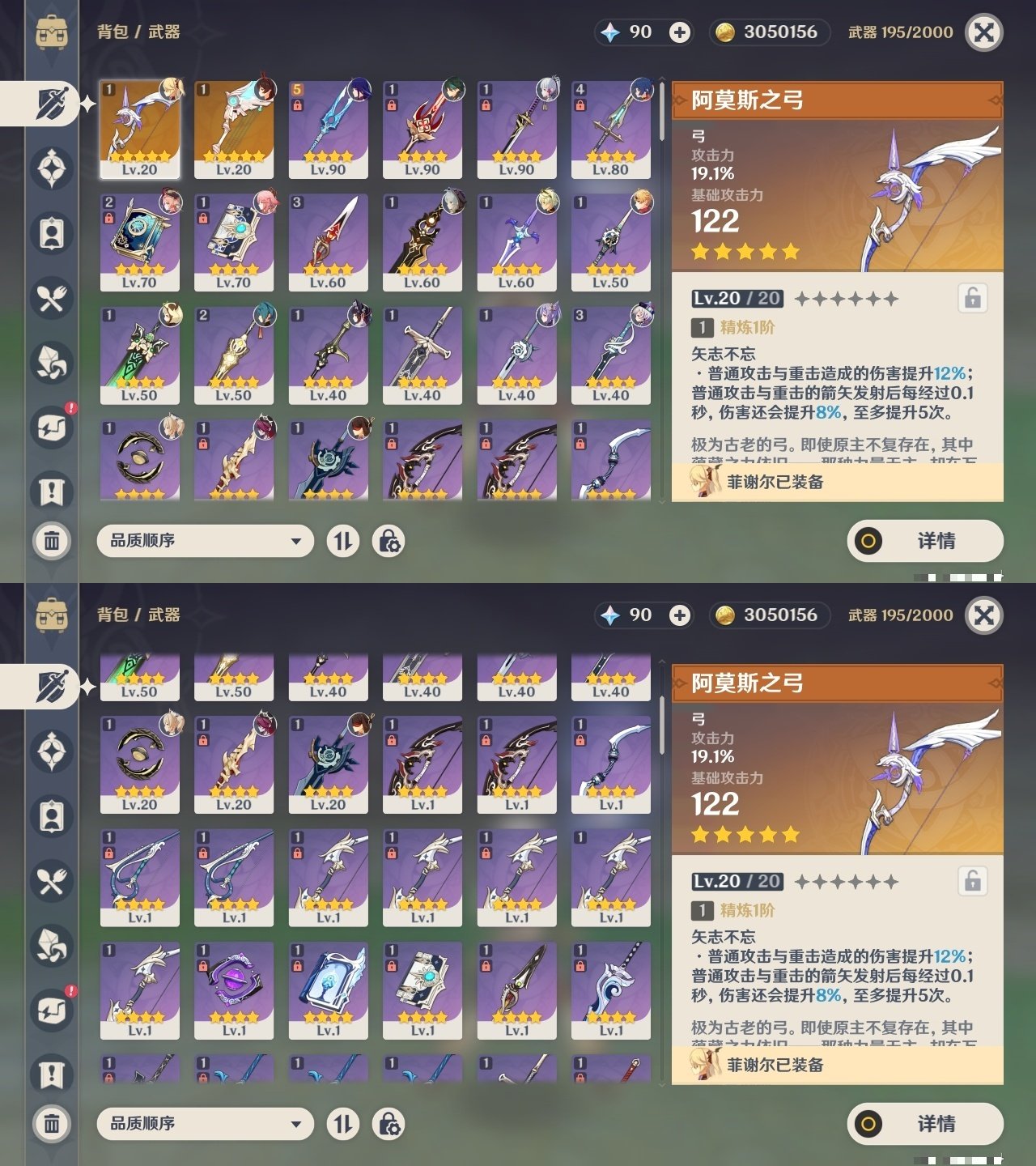Select the Lv.80 sword weapon thumbnail
Image resolution: width=1036 pixels, height=1166 pixels.
611,130
